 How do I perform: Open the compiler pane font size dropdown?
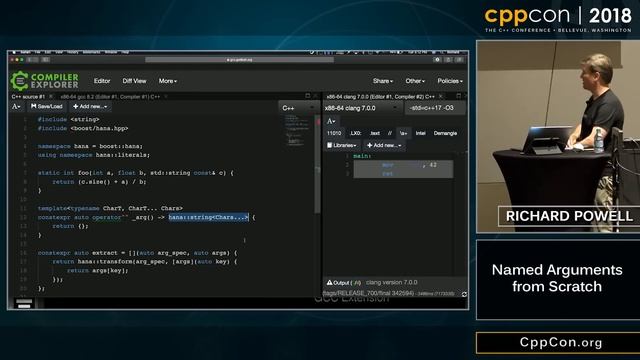[x=331, y=121]
